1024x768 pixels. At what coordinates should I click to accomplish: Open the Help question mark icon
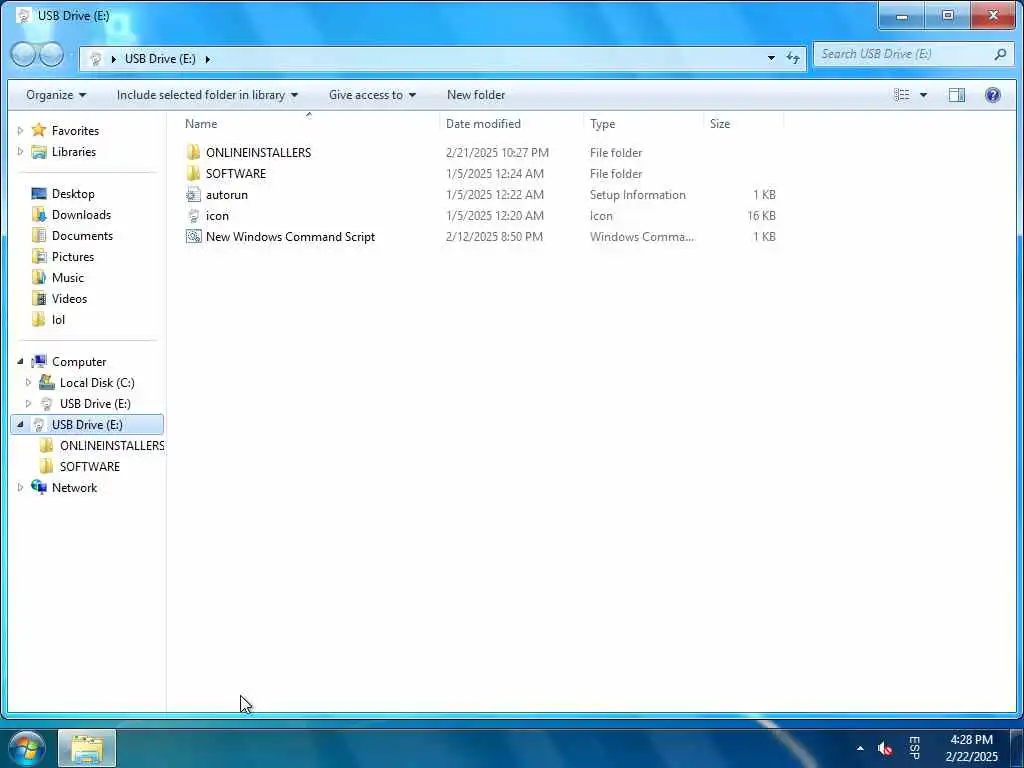point(993,95)
